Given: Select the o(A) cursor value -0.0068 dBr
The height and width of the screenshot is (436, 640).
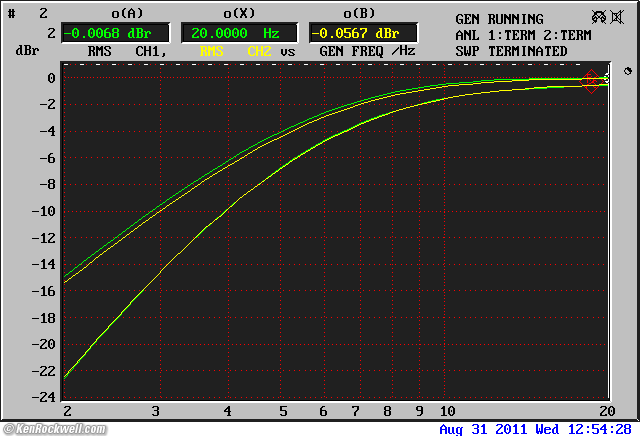Looking at the screenshot, I should coord(115,33).
